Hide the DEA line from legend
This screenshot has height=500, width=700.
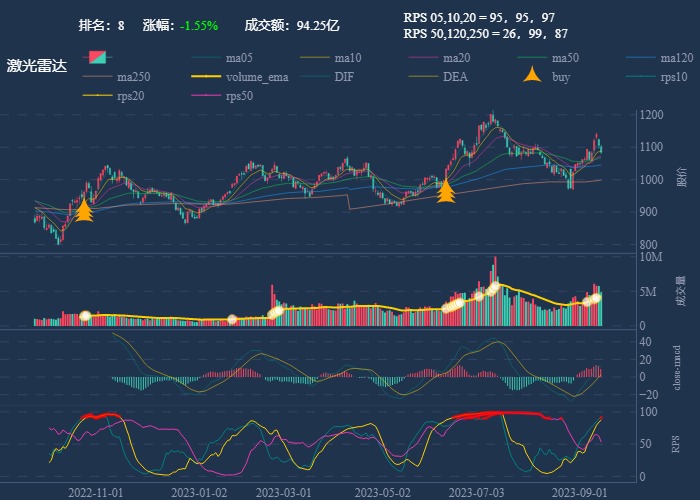pos(425,77)
